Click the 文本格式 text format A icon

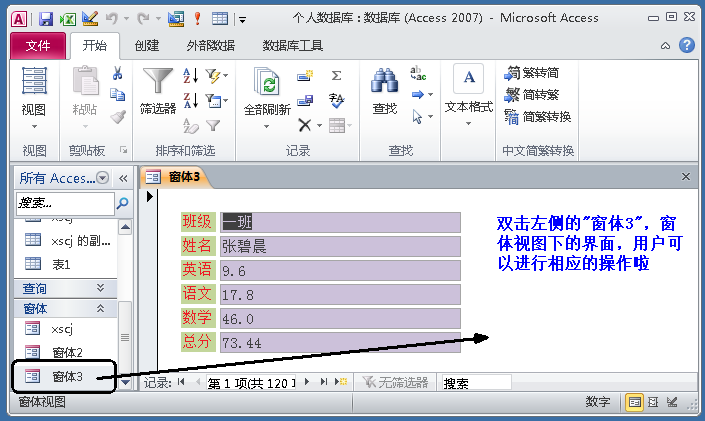click(469, 78)
